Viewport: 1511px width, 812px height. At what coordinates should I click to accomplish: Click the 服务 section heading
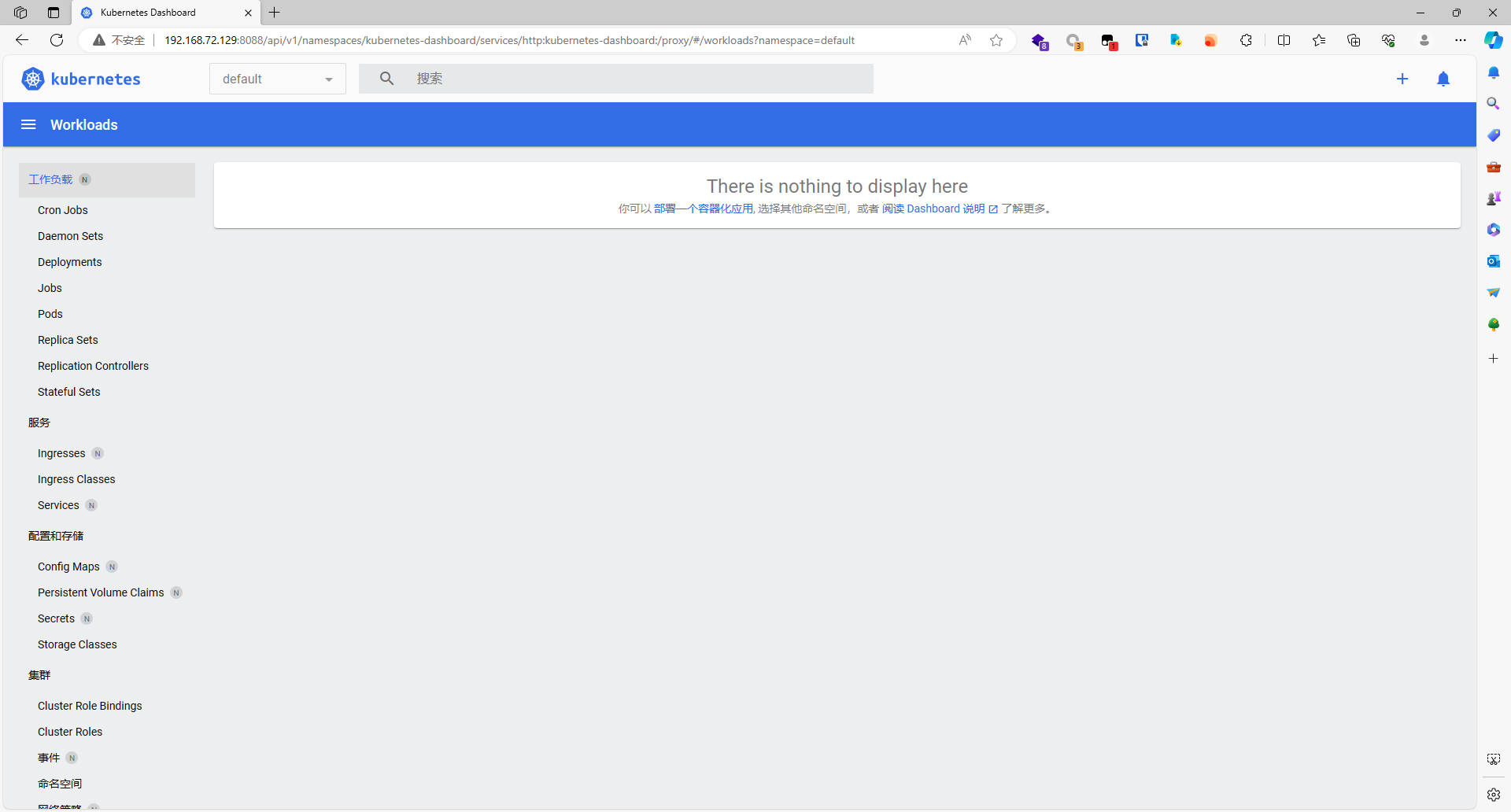point(39,423)
